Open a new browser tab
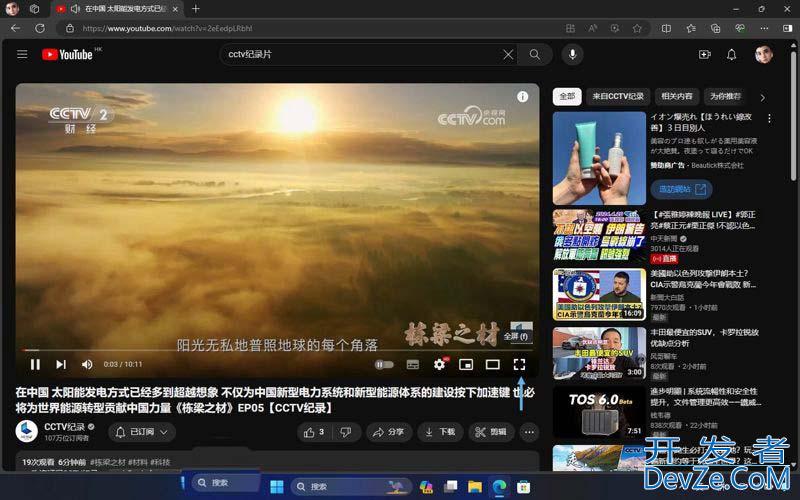The width and height of the screenshot is (800, 500). [x=195, y=9]
